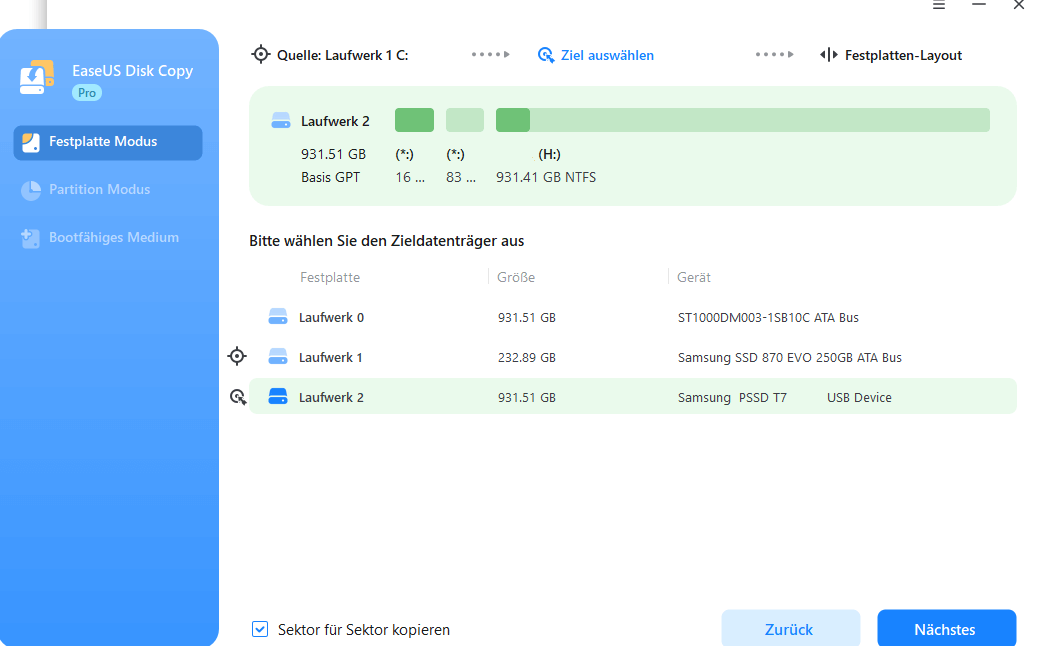This screenshot has width=1039, height=646.
Task: Open Partition Modus in sidebar
Action: pyautogui.click(x=99, y=189)
